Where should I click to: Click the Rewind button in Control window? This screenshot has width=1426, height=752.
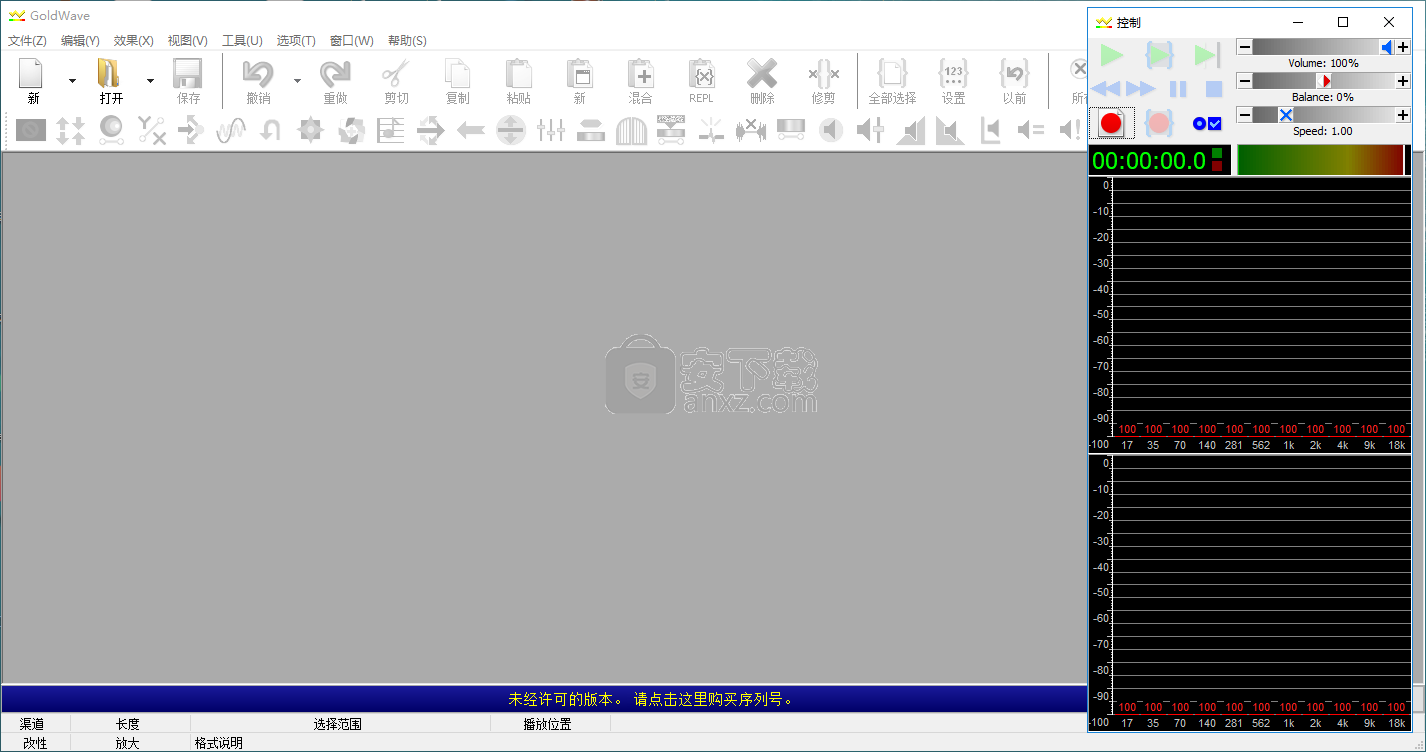pos(1106,89)
